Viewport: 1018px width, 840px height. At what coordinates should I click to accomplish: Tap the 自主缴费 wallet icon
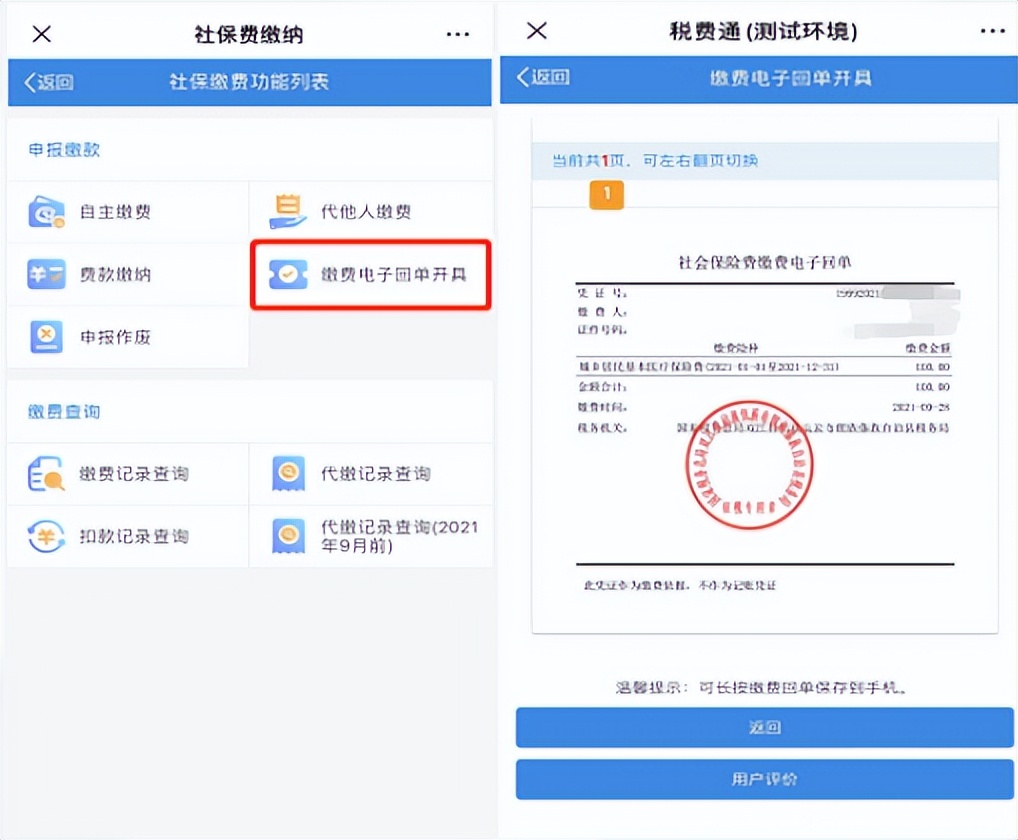[x=46, y=212]
